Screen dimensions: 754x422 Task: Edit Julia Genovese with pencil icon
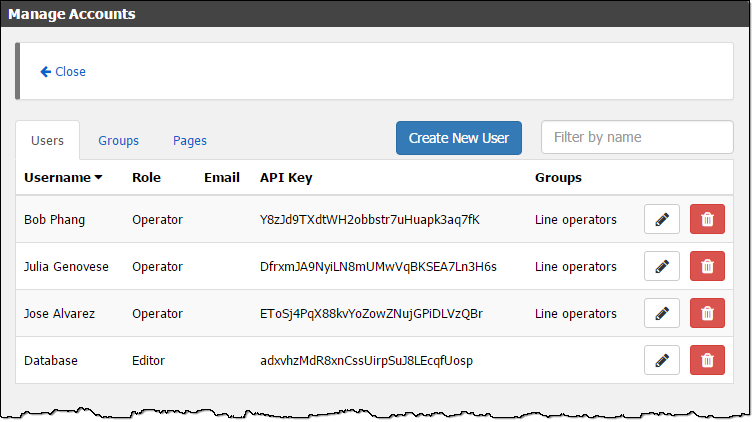(662, 266)
